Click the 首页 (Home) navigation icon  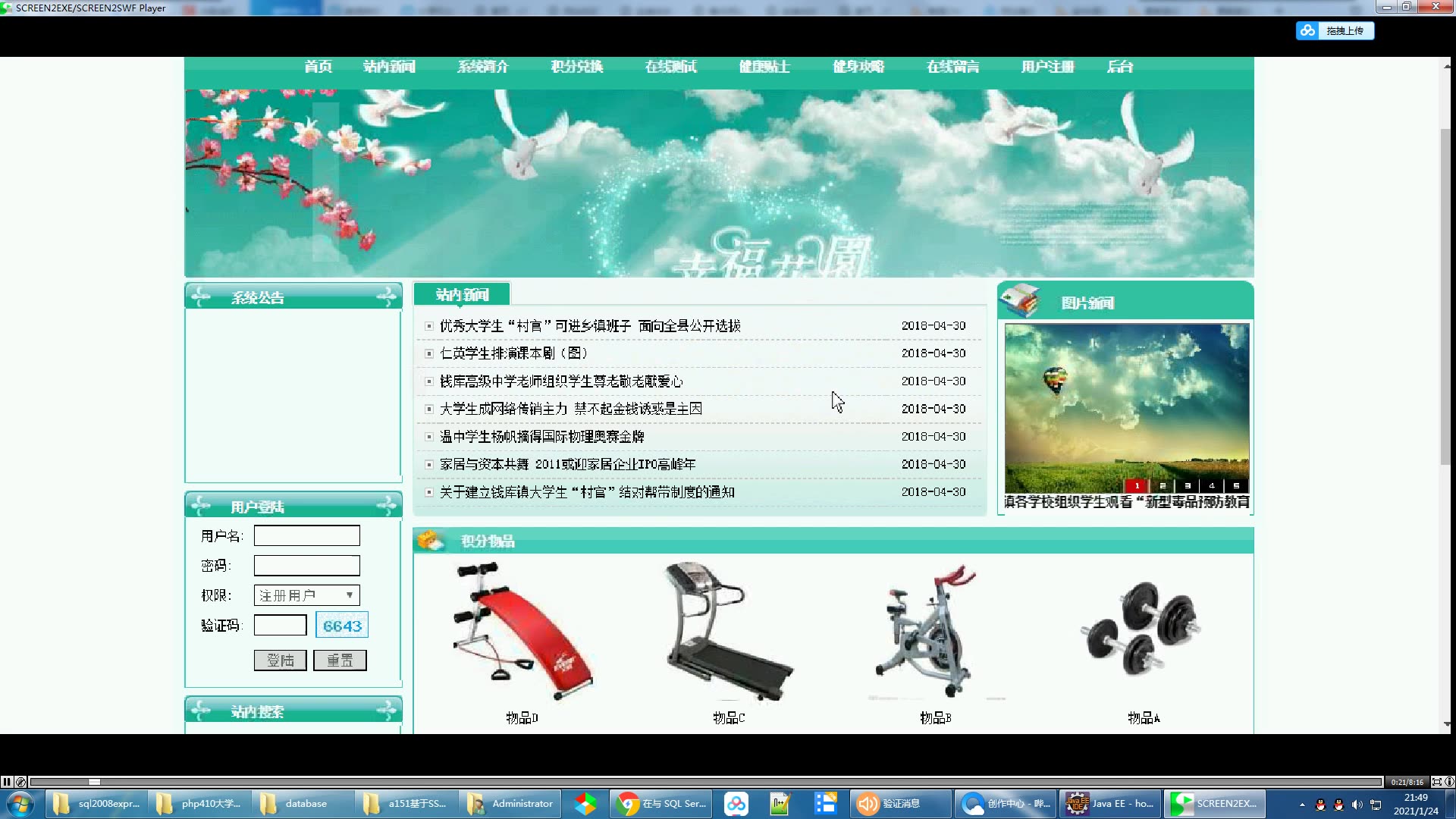[317, 66]
